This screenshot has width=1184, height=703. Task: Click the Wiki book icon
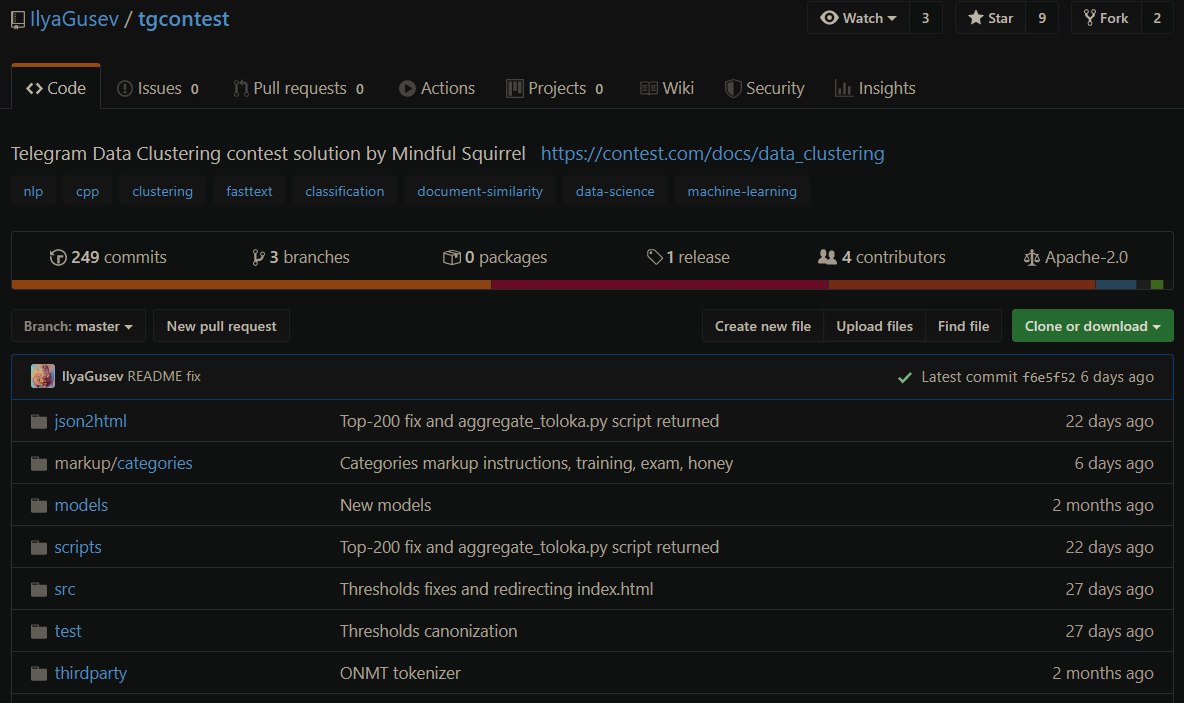[x=649, y=88]
